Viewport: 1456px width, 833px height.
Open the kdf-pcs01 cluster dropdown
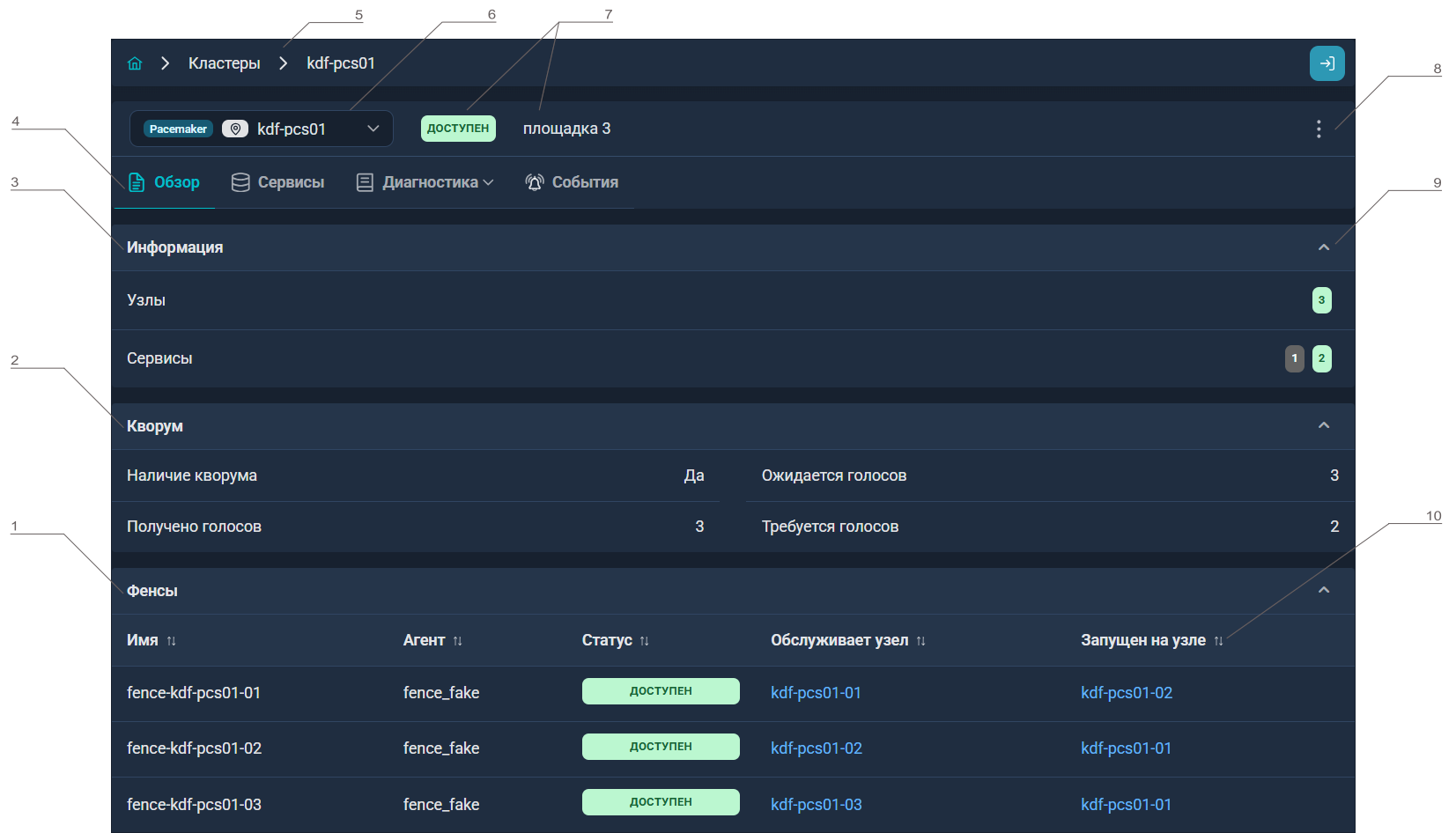coord(262,129)
